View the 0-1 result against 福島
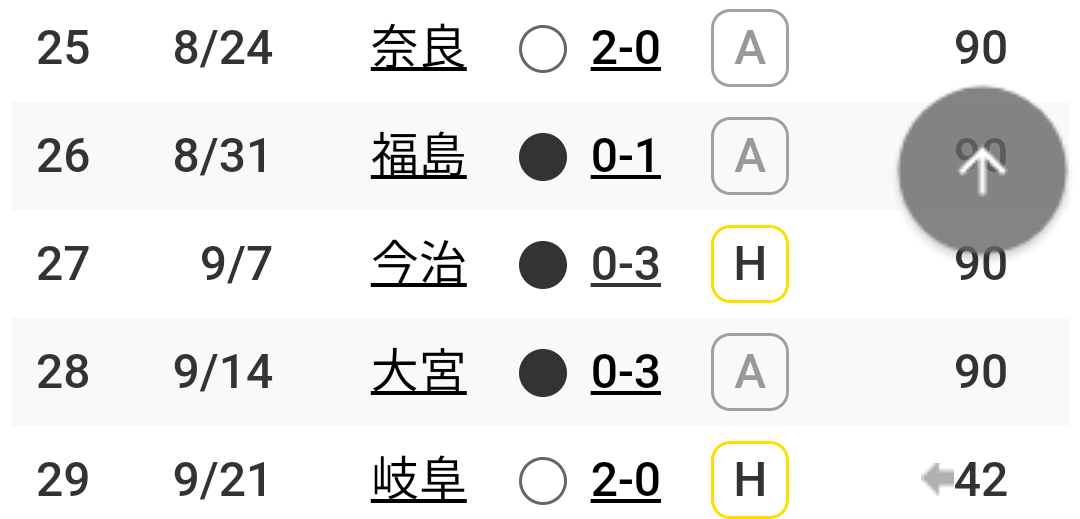 click(625, 157)
